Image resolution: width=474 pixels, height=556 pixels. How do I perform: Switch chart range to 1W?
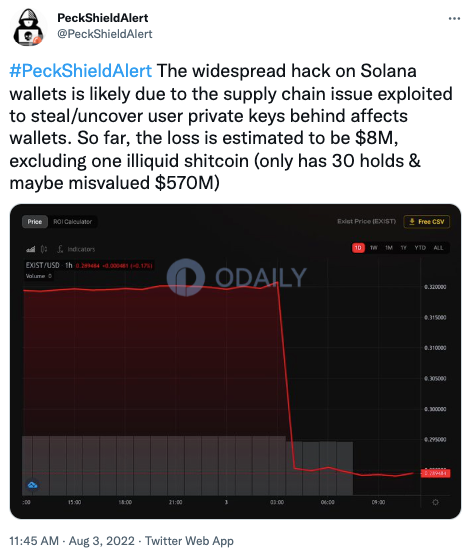(374, 248)
